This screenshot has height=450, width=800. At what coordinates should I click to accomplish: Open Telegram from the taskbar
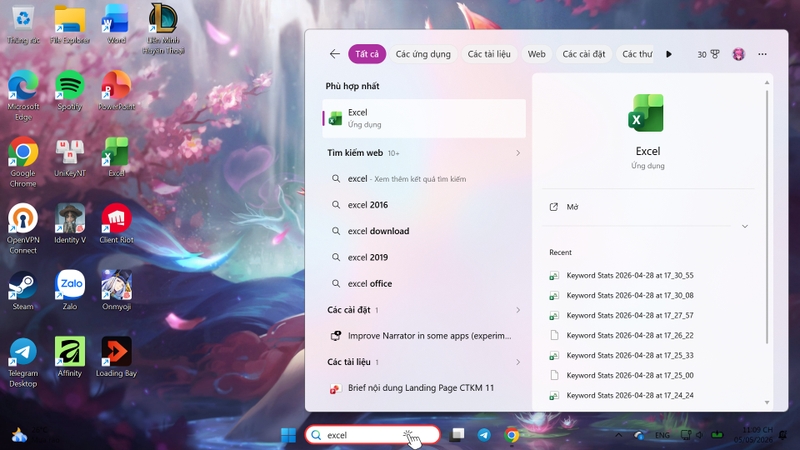(x=484, y=435)
